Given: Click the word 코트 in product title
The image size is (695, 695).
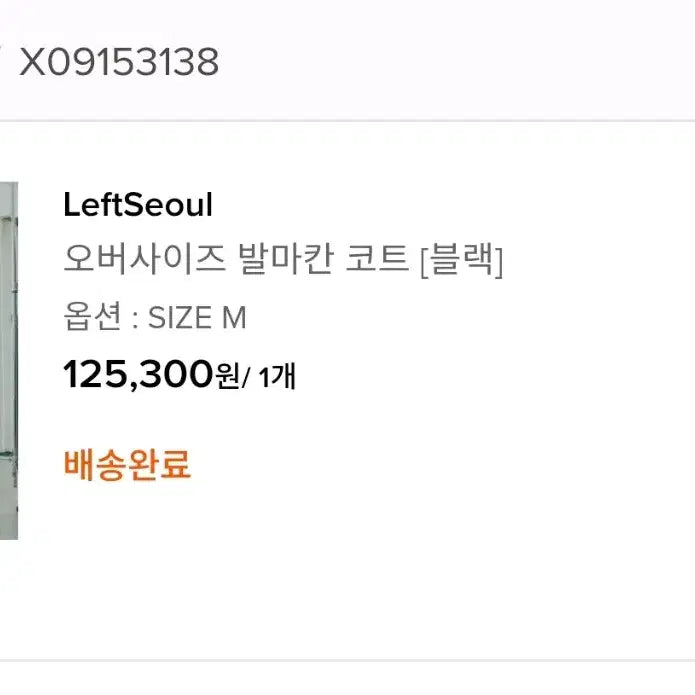Looking at the screenshot, I should point(381,260).
